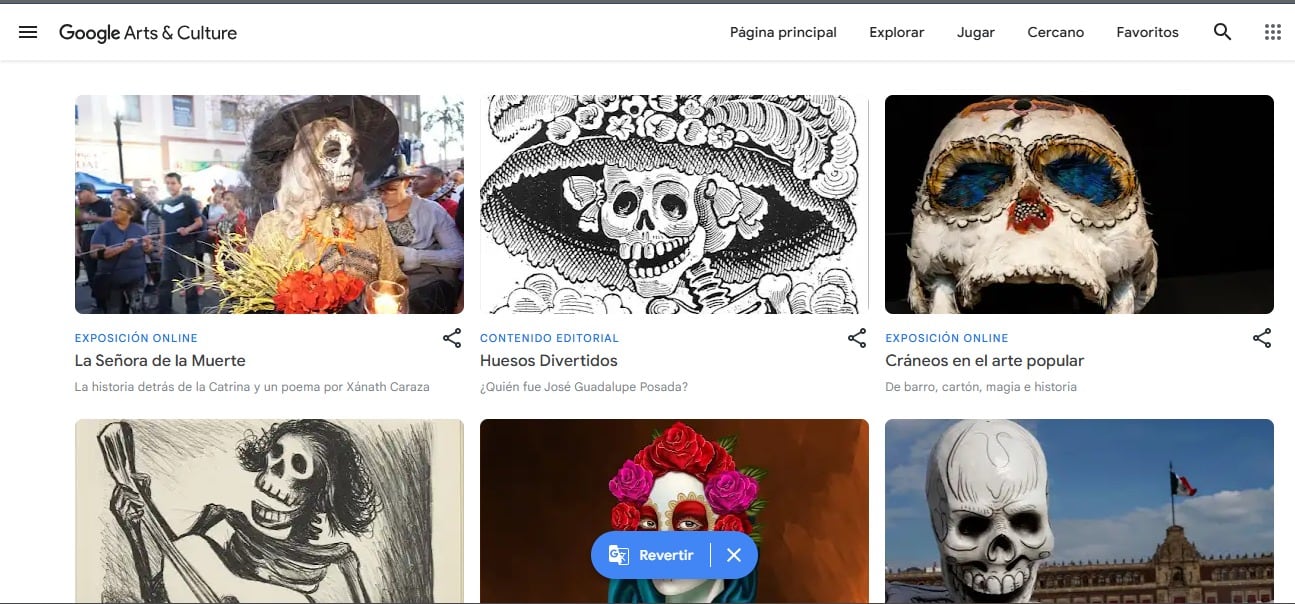Click the translate icon in the blue pill
1295x604 pixels.
[619, 555]
